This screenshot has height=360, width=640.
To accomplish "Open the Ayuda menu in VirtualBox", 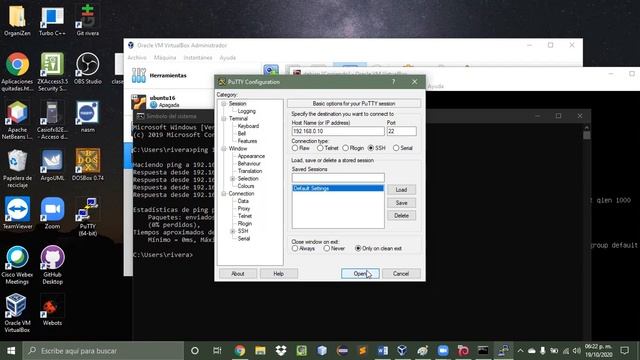I will [228, 58].
